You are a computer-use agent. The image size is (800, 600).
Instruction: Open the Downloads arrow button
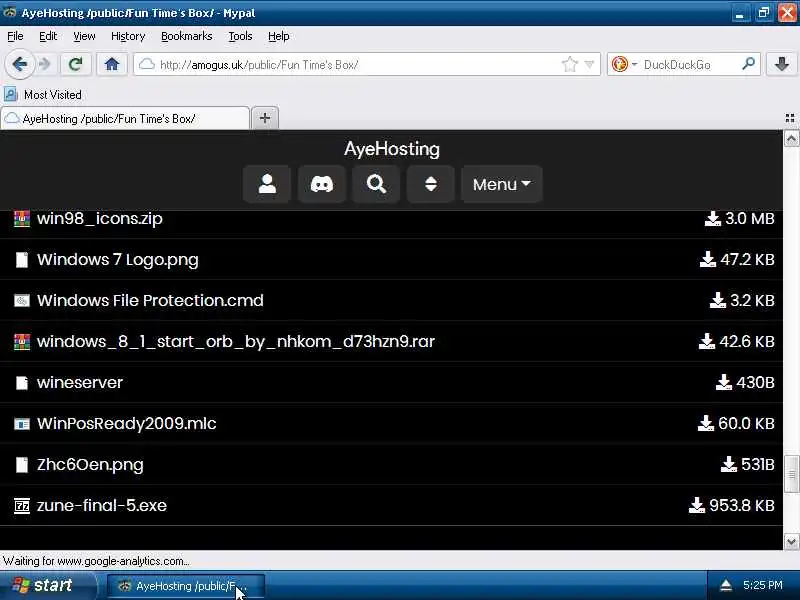tap(782, 64)
